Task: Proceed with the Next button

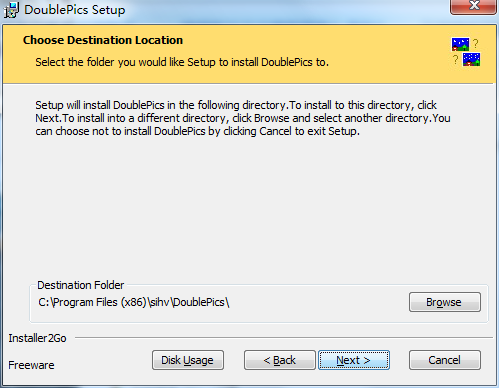Action: (354, 360)
